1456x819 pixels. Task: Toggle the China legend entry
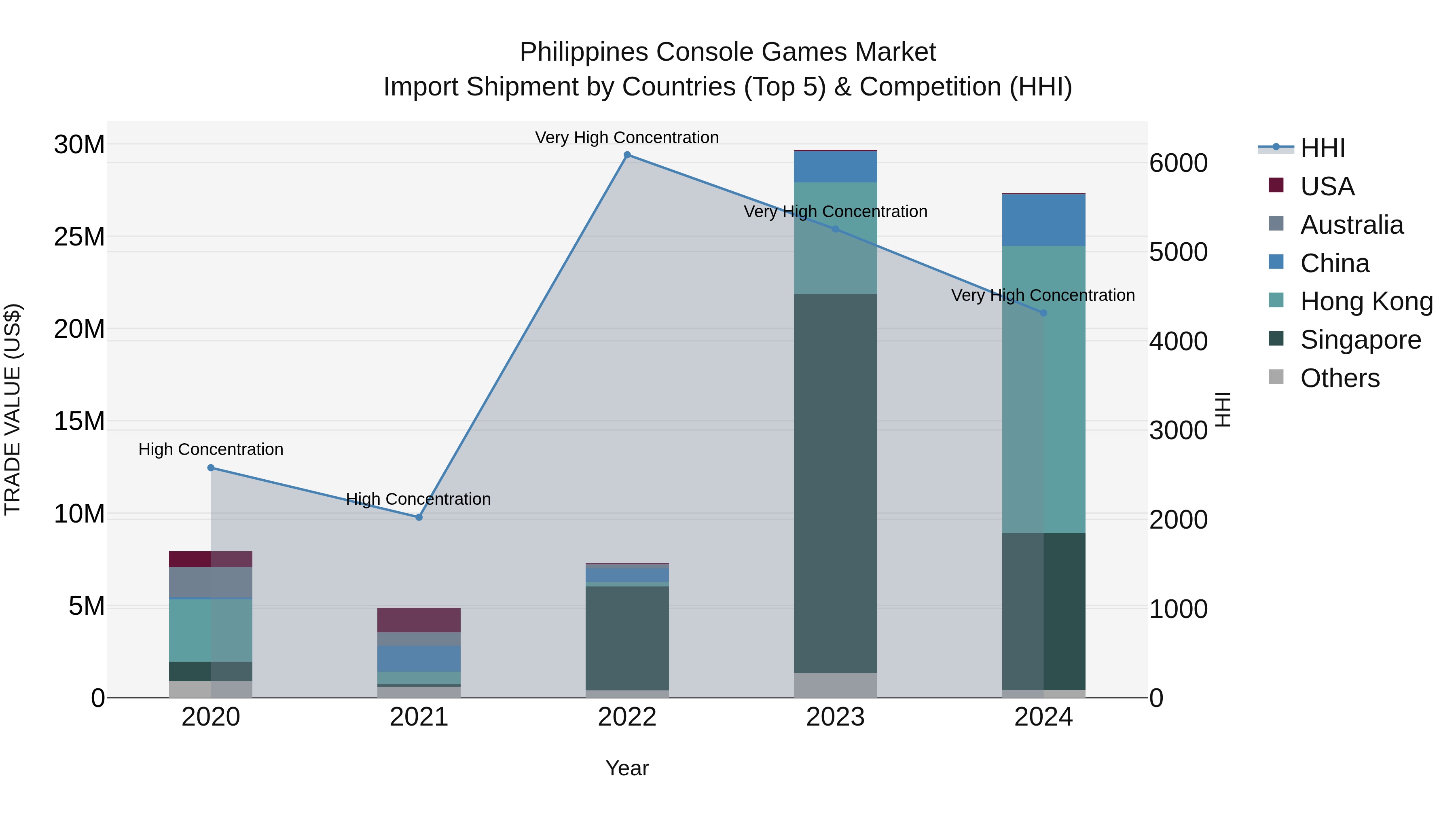pos(1319,263)
